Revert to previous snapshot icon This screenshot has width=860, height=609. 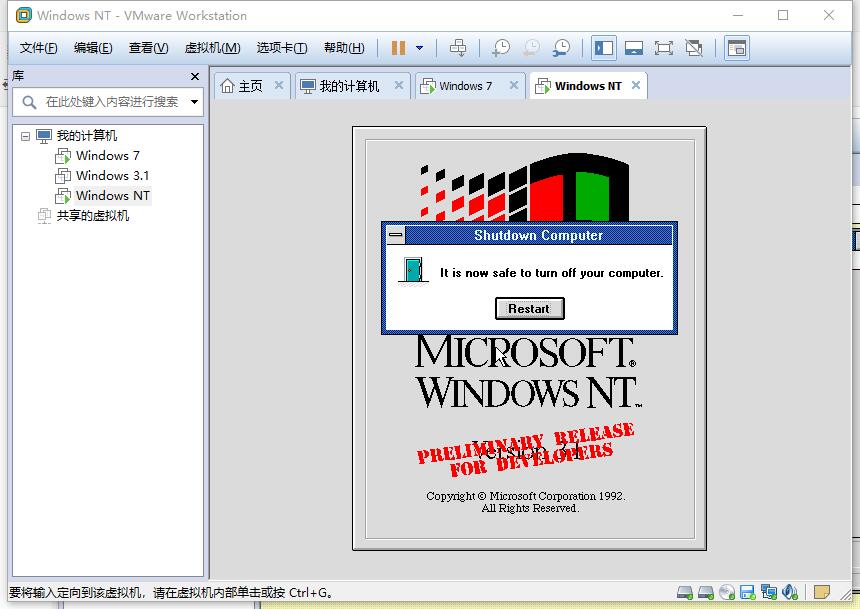531,48
